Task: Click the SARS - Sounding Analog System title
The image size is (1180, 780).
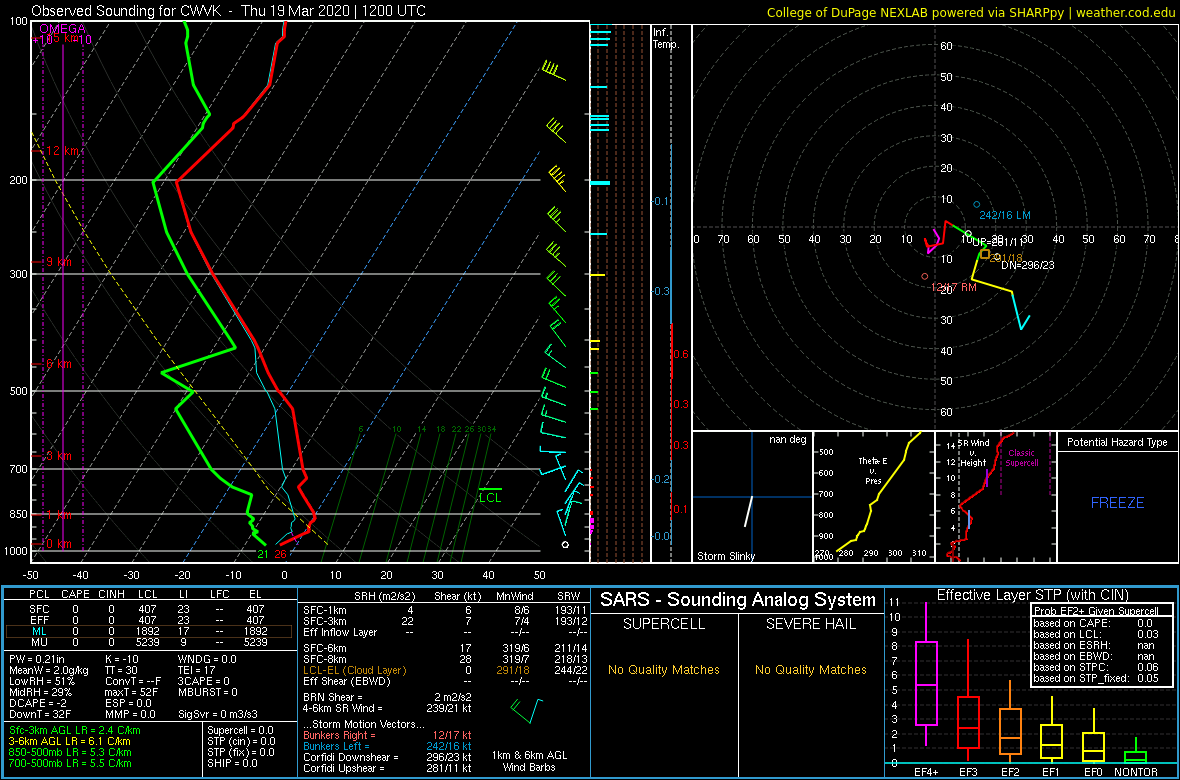Action: pos(738,600)
